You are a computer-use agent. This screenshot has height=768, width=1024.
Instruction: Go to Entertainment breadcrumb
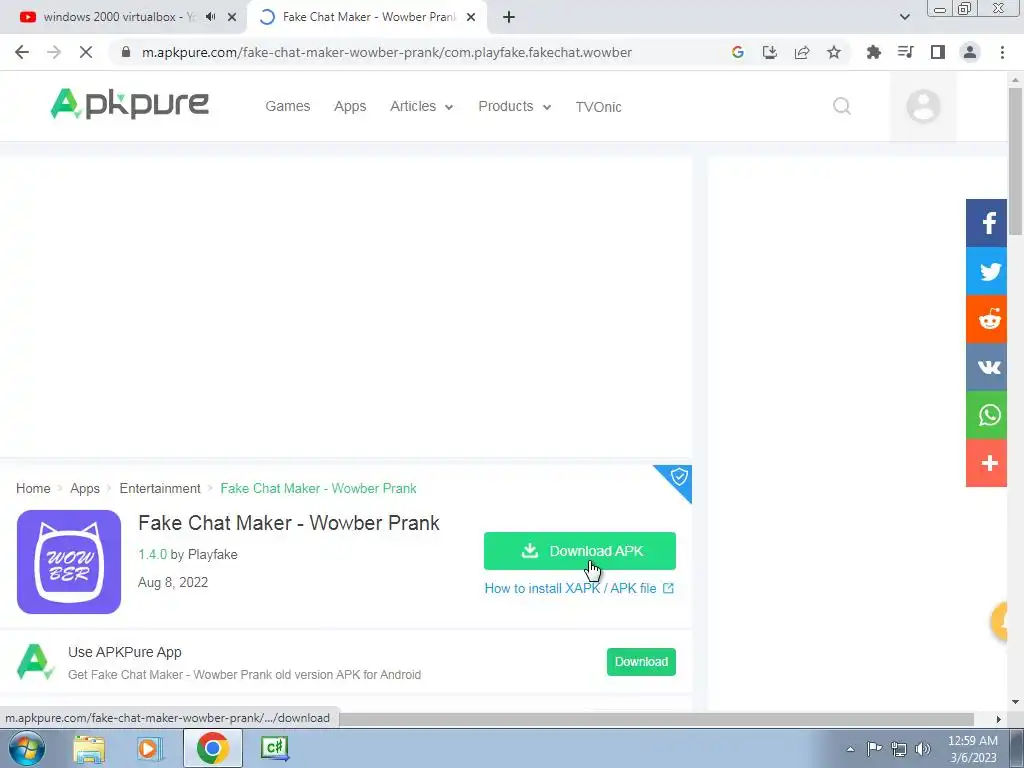(160, 488)
